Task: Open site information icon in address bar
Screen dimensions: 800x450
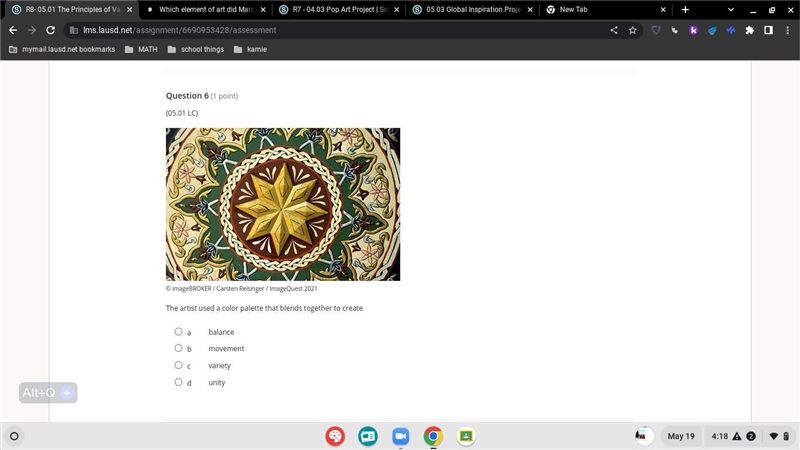Action: pos(74,30)
